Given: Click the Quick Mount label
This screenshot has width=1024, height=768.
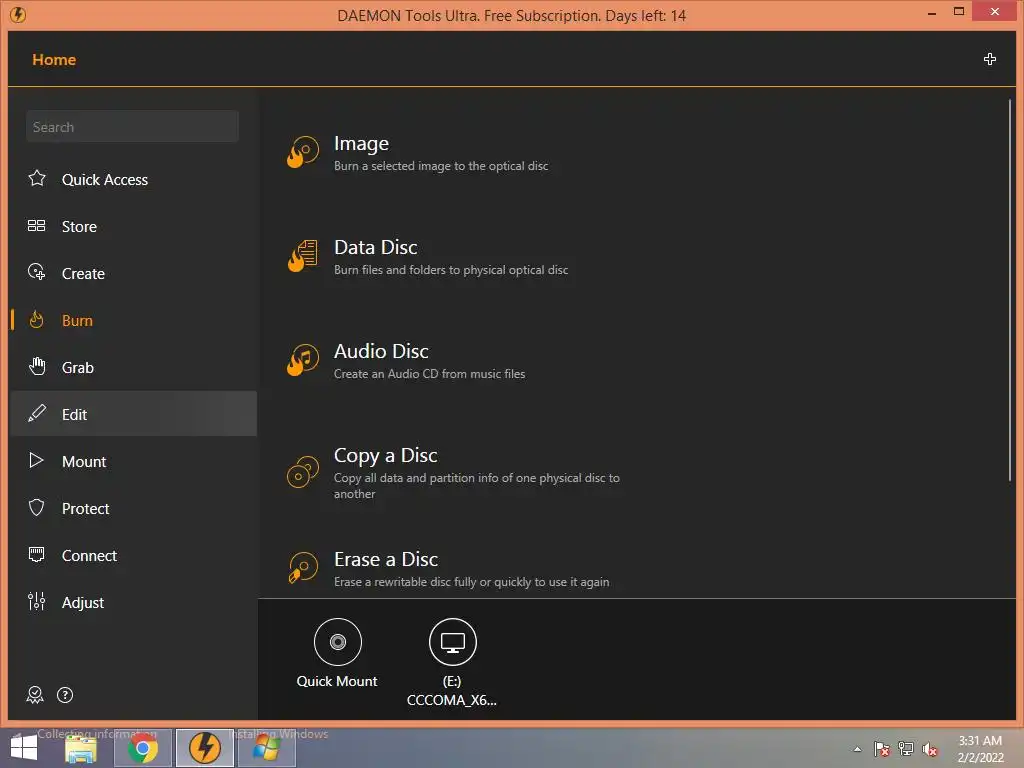Looking at the screenshot, I should click(x=337, y=681).
